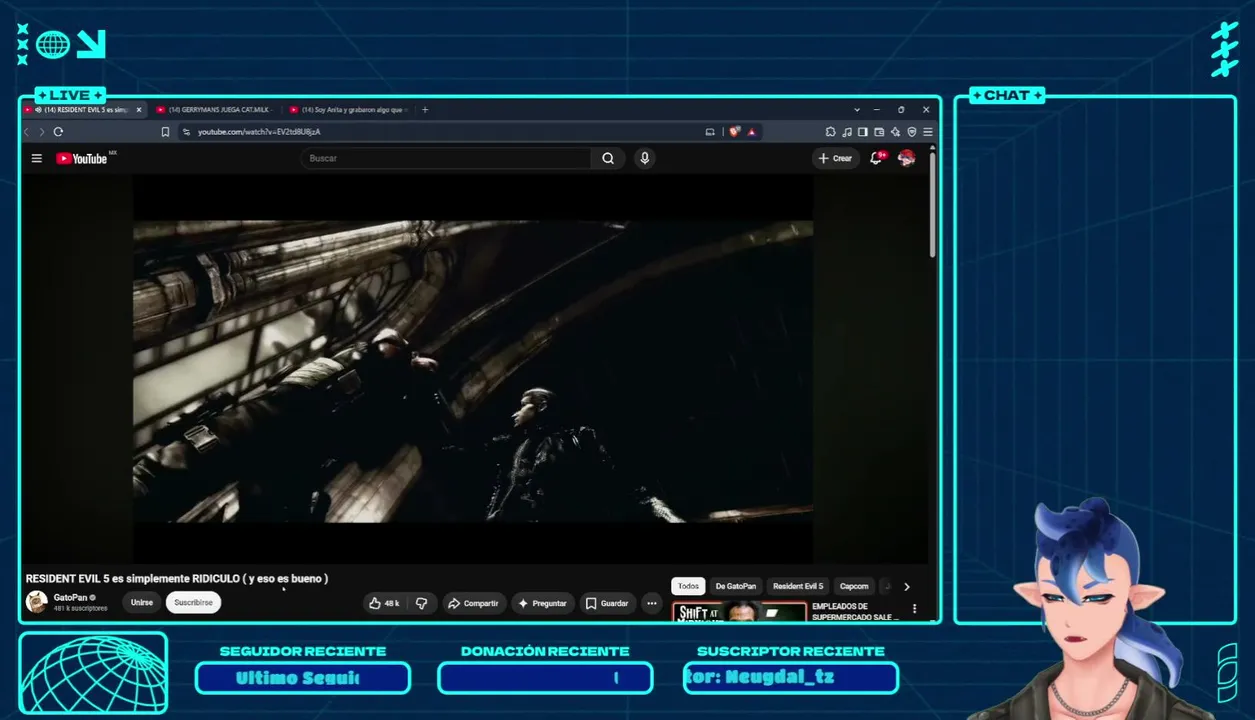Reload the page in the browser
Viewport: 1255px width, 720px height.
58,131
